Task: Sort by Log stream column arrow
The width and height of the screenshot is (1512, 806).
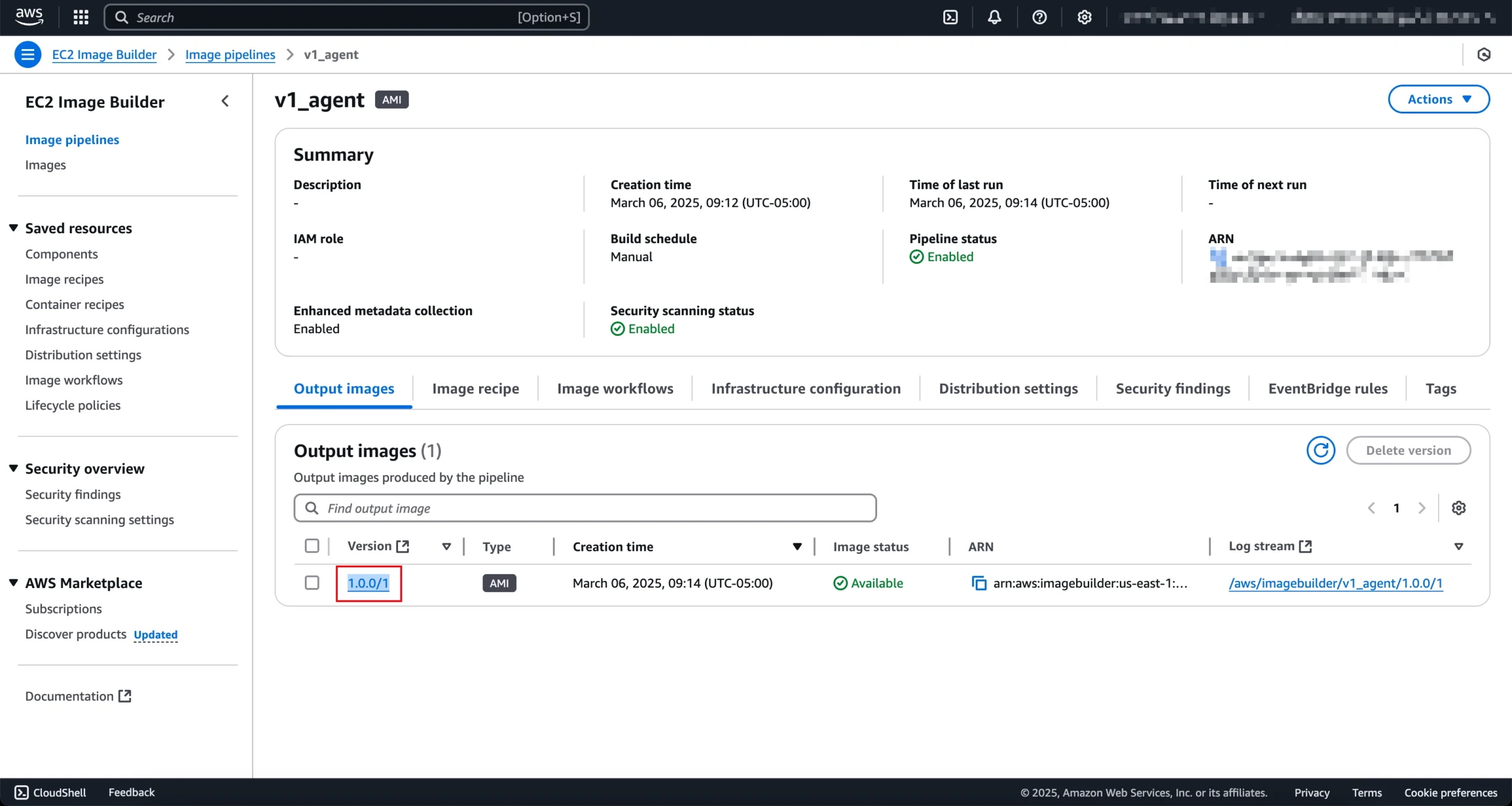Action: point(1458,547)
